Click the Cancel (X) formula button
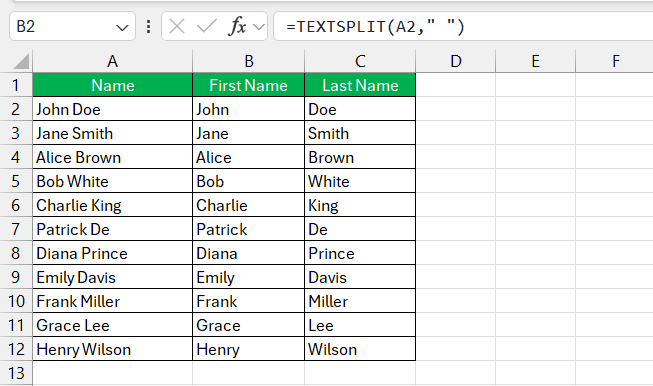This screenshot has width=653, height=386. pyautogui.click(x=177, y=27)
